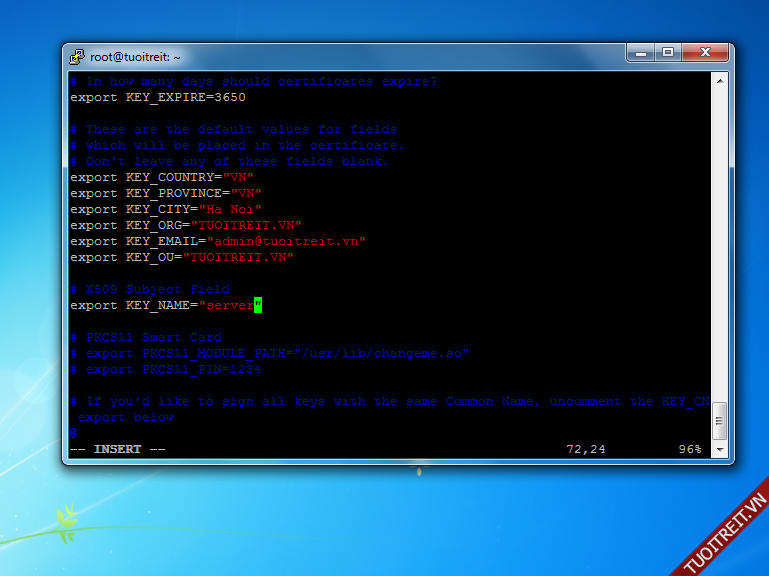The width and height of the screenshot is (769, 576).
Task: Click the green cursor after "server"
Action: click(x=257, y=305)
